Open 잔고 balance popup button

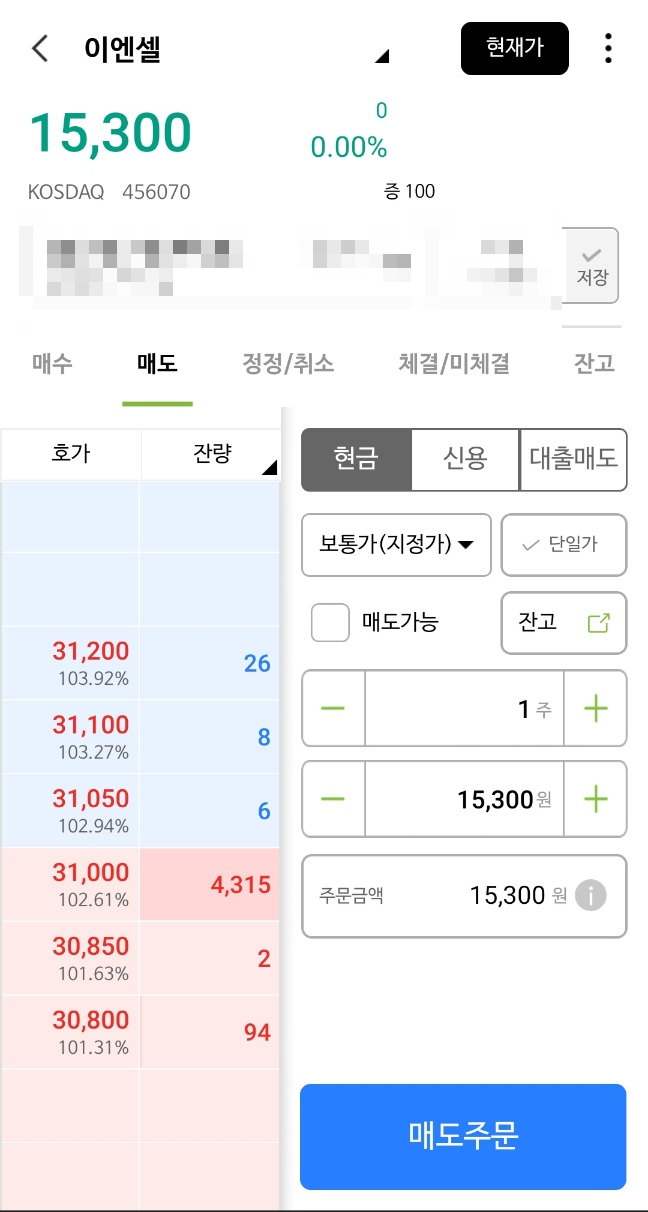coord(563,622)
